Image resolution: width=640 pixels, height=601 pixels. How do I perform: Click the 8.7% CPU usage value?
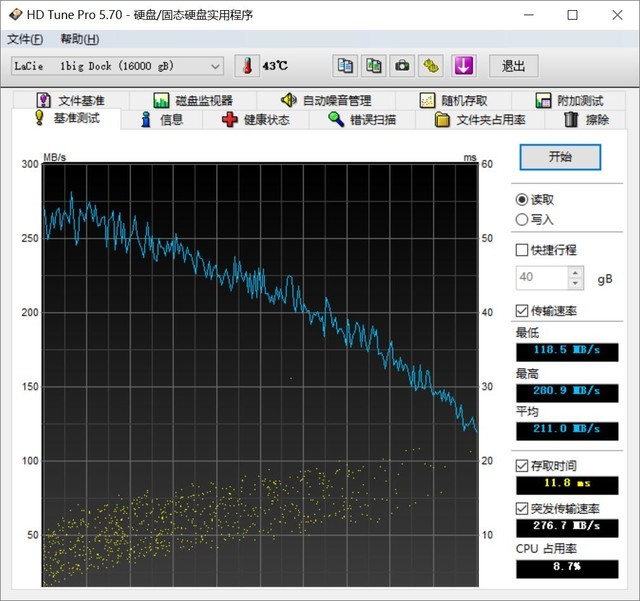(567, 568)
